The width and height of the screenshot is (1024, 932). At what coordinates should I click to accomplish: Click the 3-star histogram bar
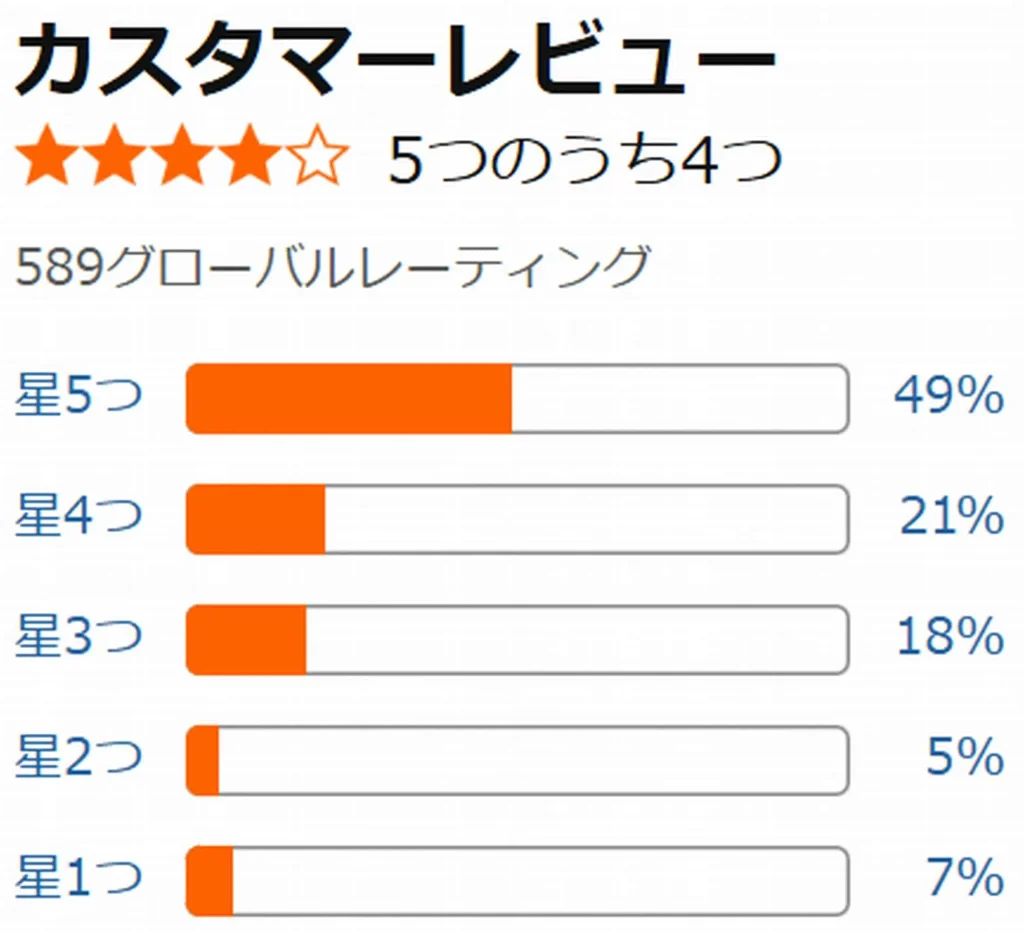[517, 640]
